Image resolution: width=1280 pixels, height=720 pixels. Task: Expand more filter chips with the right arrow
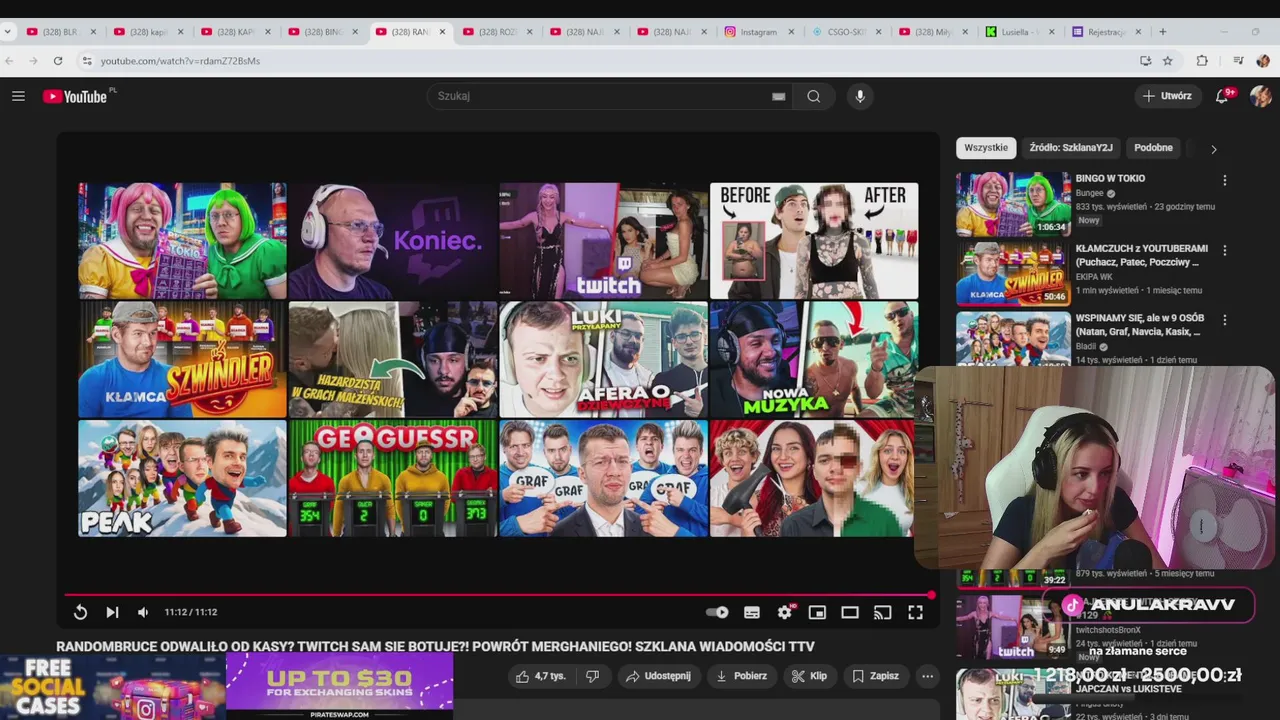tap(1214, 149)
